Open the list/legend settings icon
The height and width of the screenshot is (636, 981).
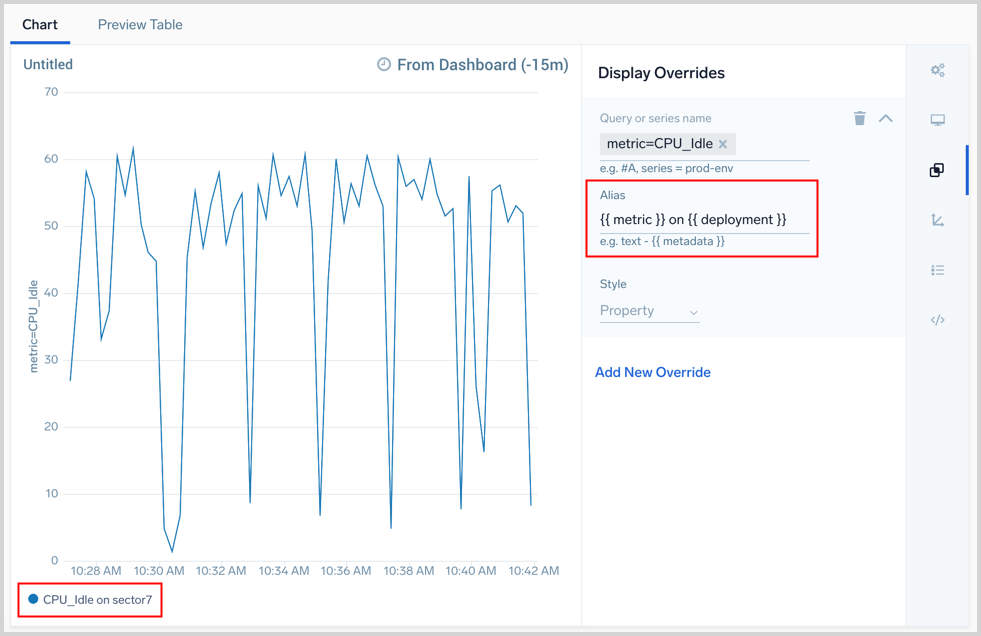point(937,270)
